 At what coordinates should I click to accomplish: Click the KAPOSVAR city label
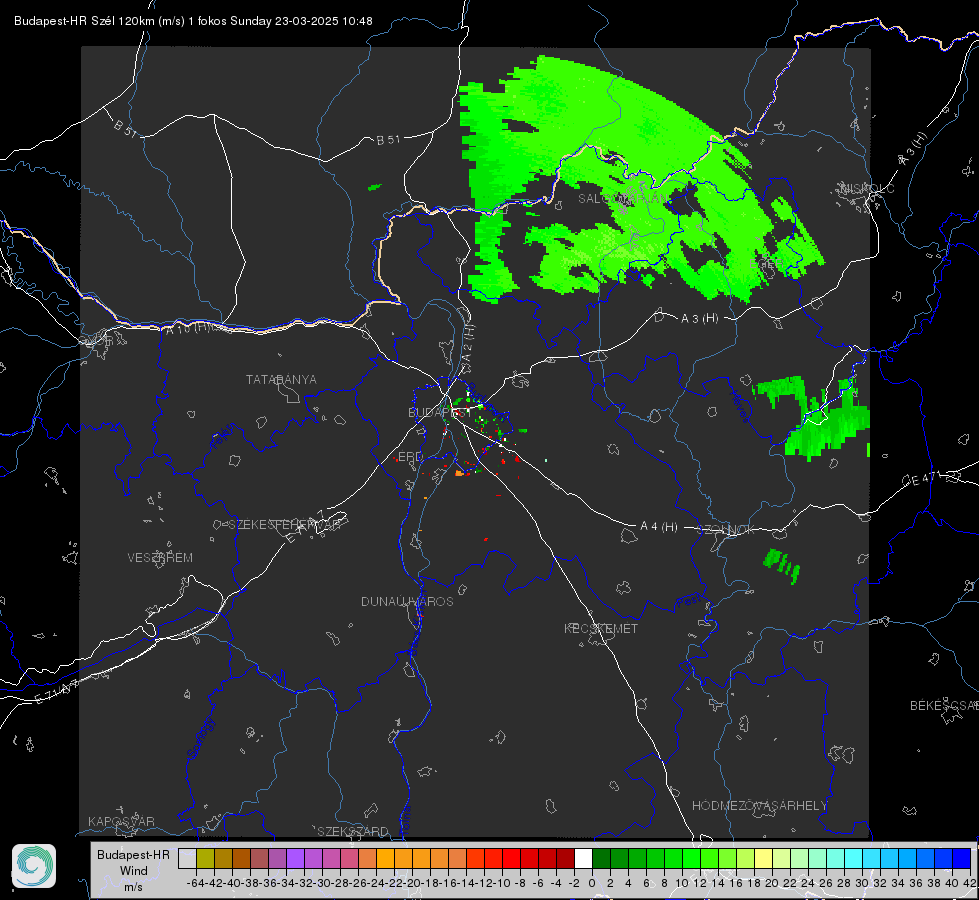pyautogui.click(x=121, y=822)
